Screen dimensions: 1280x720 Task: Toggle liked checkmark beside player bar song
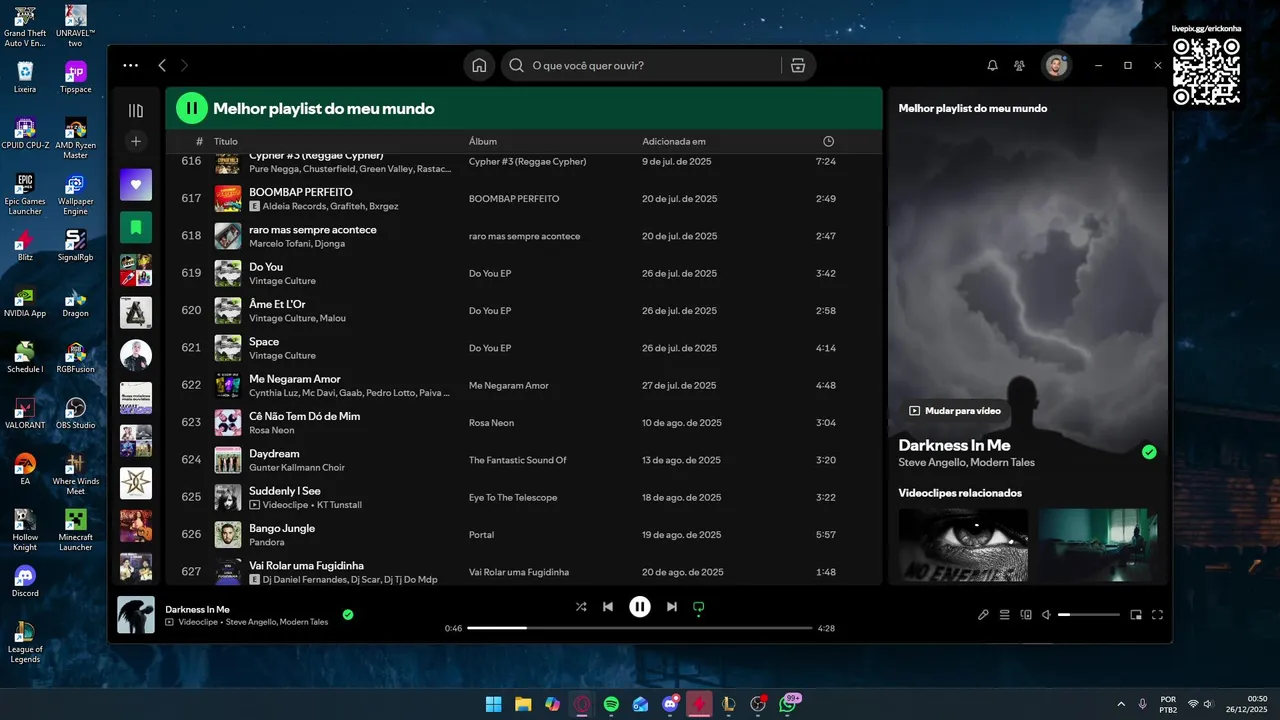click(x=348, y=614)
